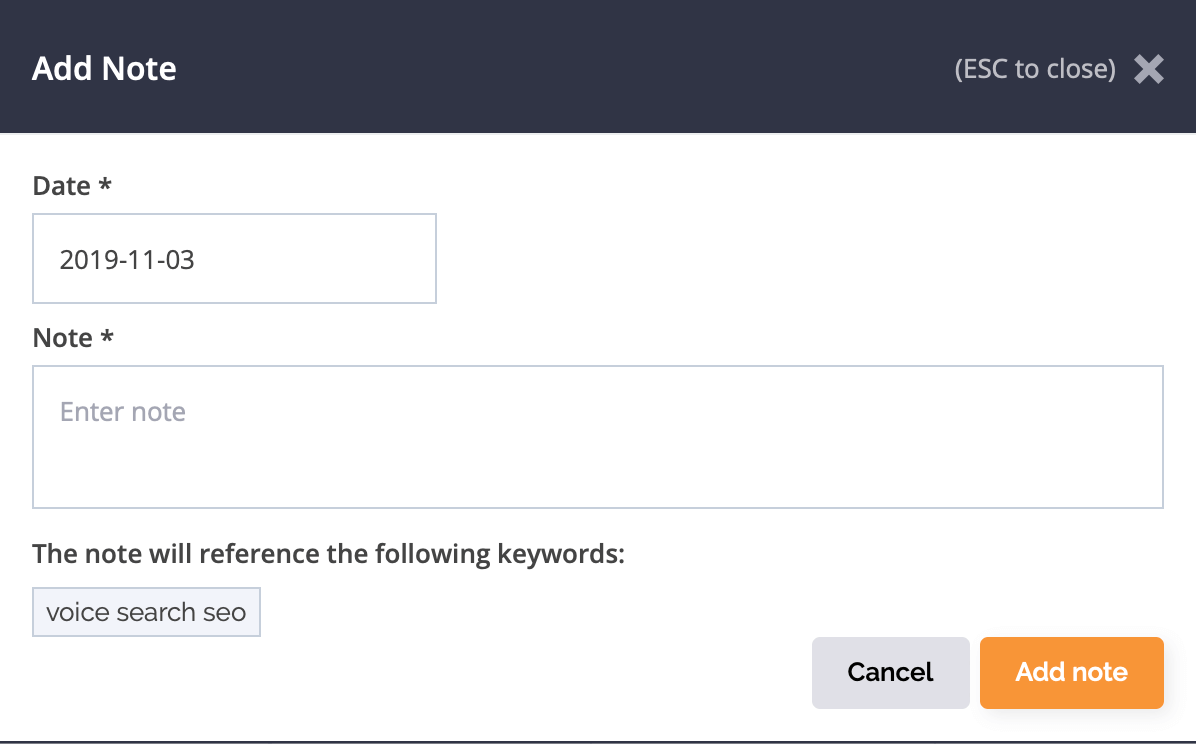Click the required asterisk beside Note
1196x744 pixels.
(107, 336)
